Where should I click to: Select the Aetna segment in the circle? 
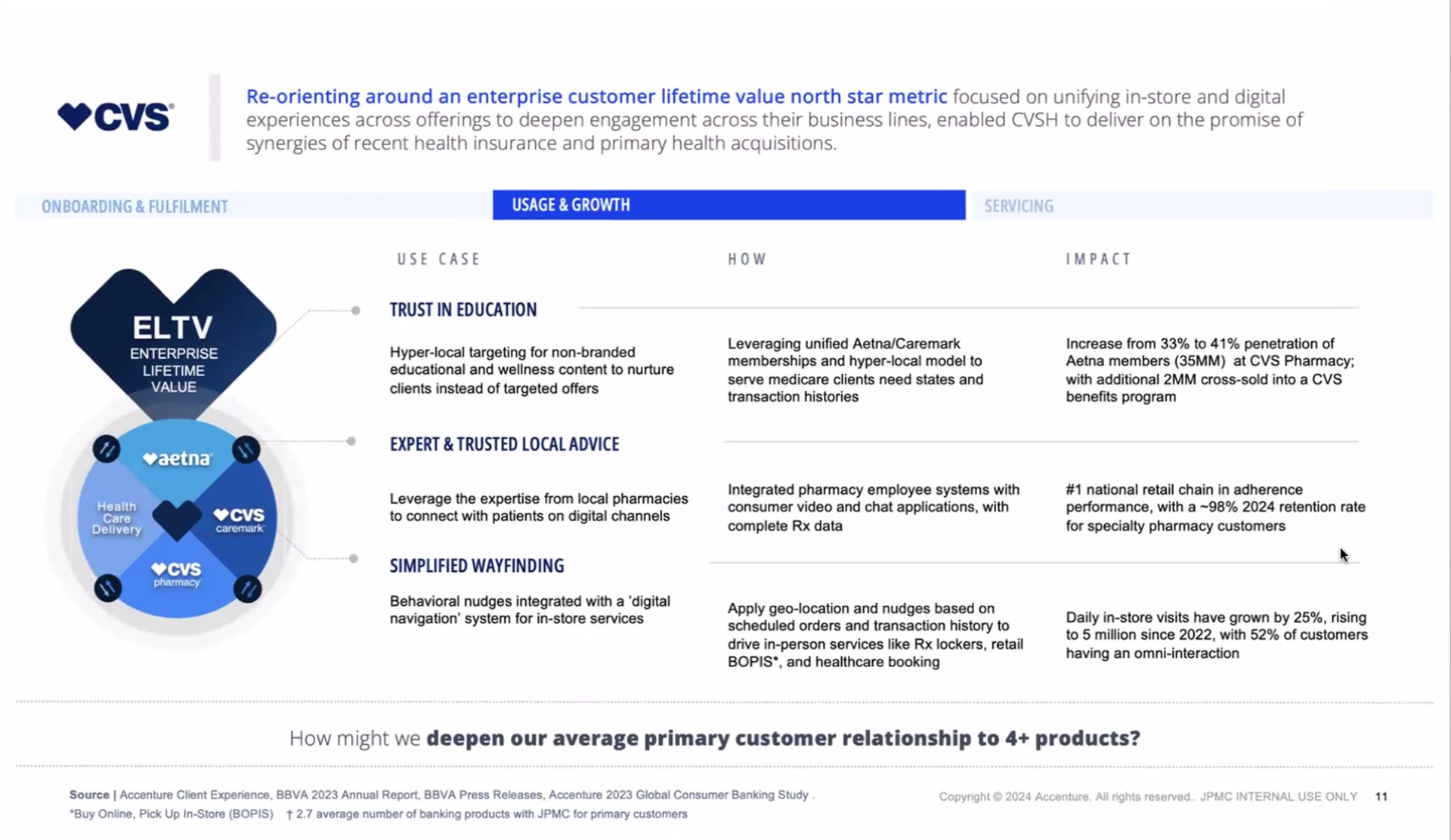point(178,459)
